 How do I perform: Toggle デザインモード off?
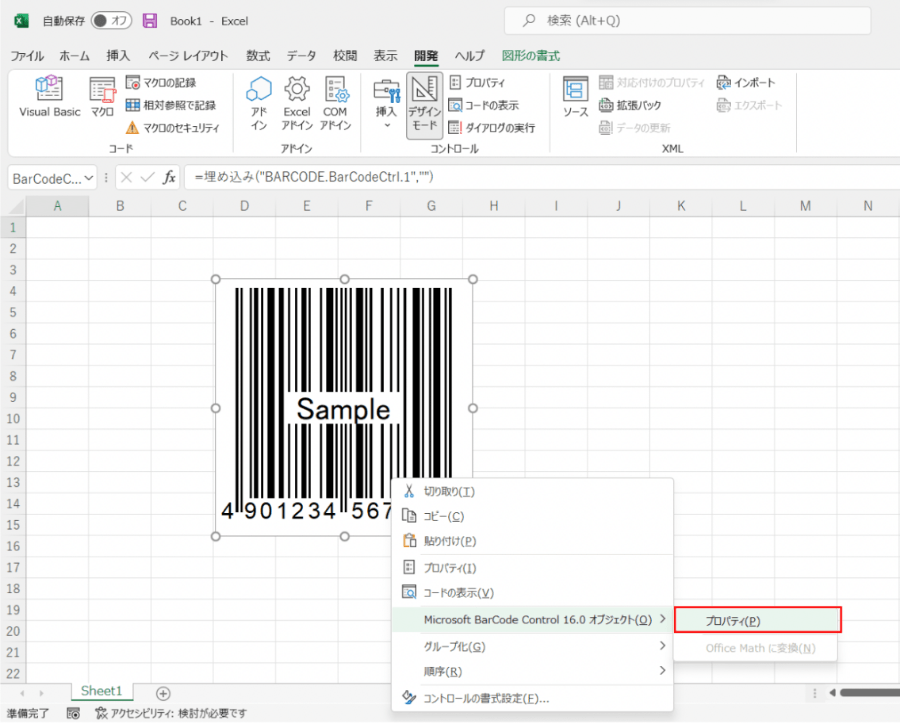[425, 106]
